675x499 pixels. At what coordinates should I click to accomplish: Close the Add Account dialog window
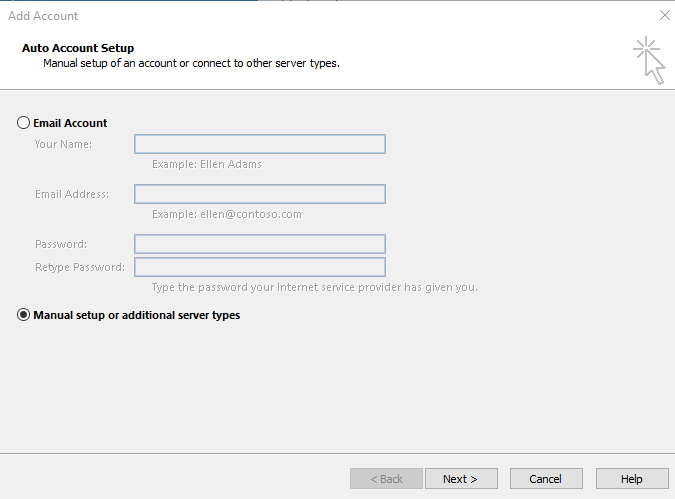[665, 15]
